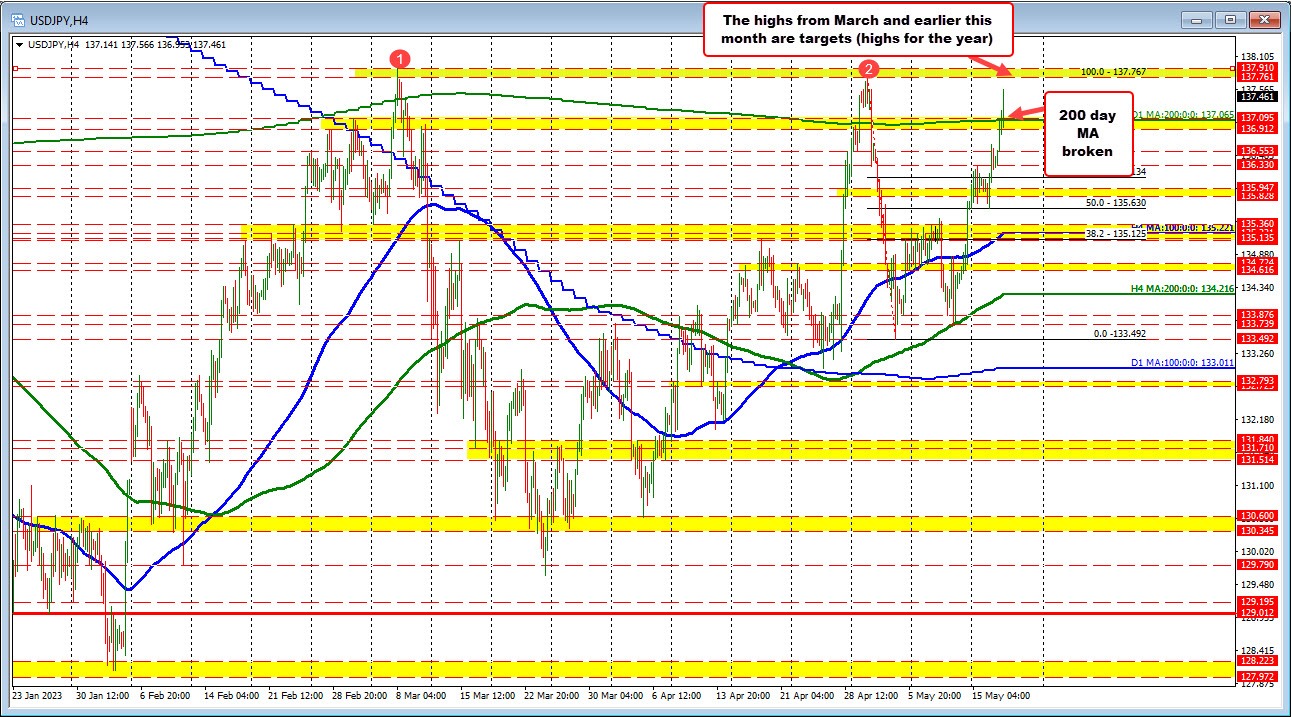Click the 133.876 price level label
This screenshot has height=717, width=1291.
[1255, 314]
